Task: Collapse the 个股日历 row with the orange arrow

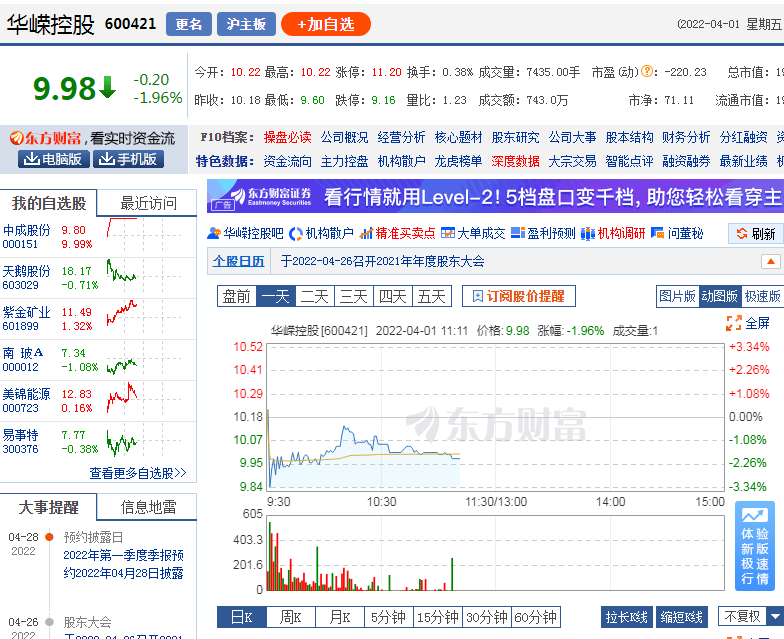Action: tap(770, 261)
